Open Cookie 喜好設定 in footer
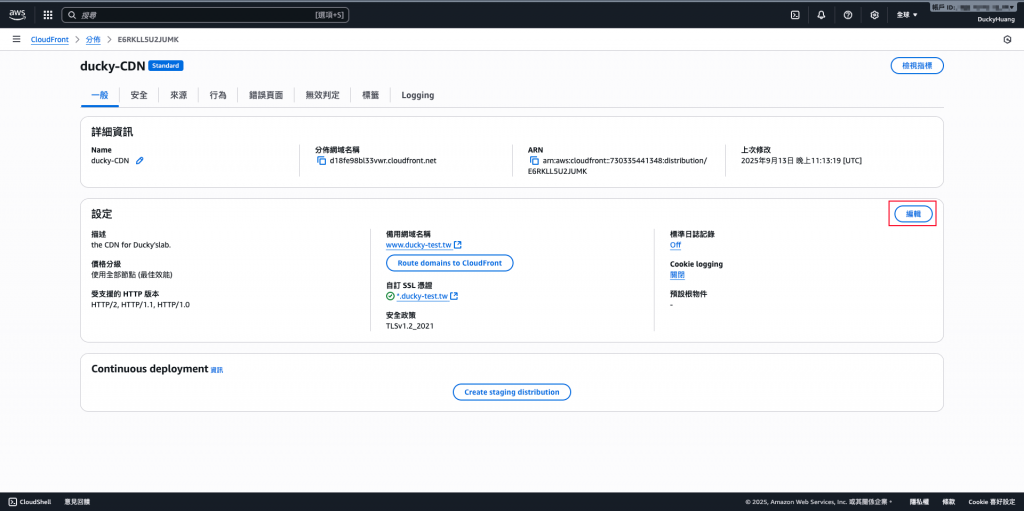The image size is (1024, 511). pyautogui.click(x=991, y=502)
